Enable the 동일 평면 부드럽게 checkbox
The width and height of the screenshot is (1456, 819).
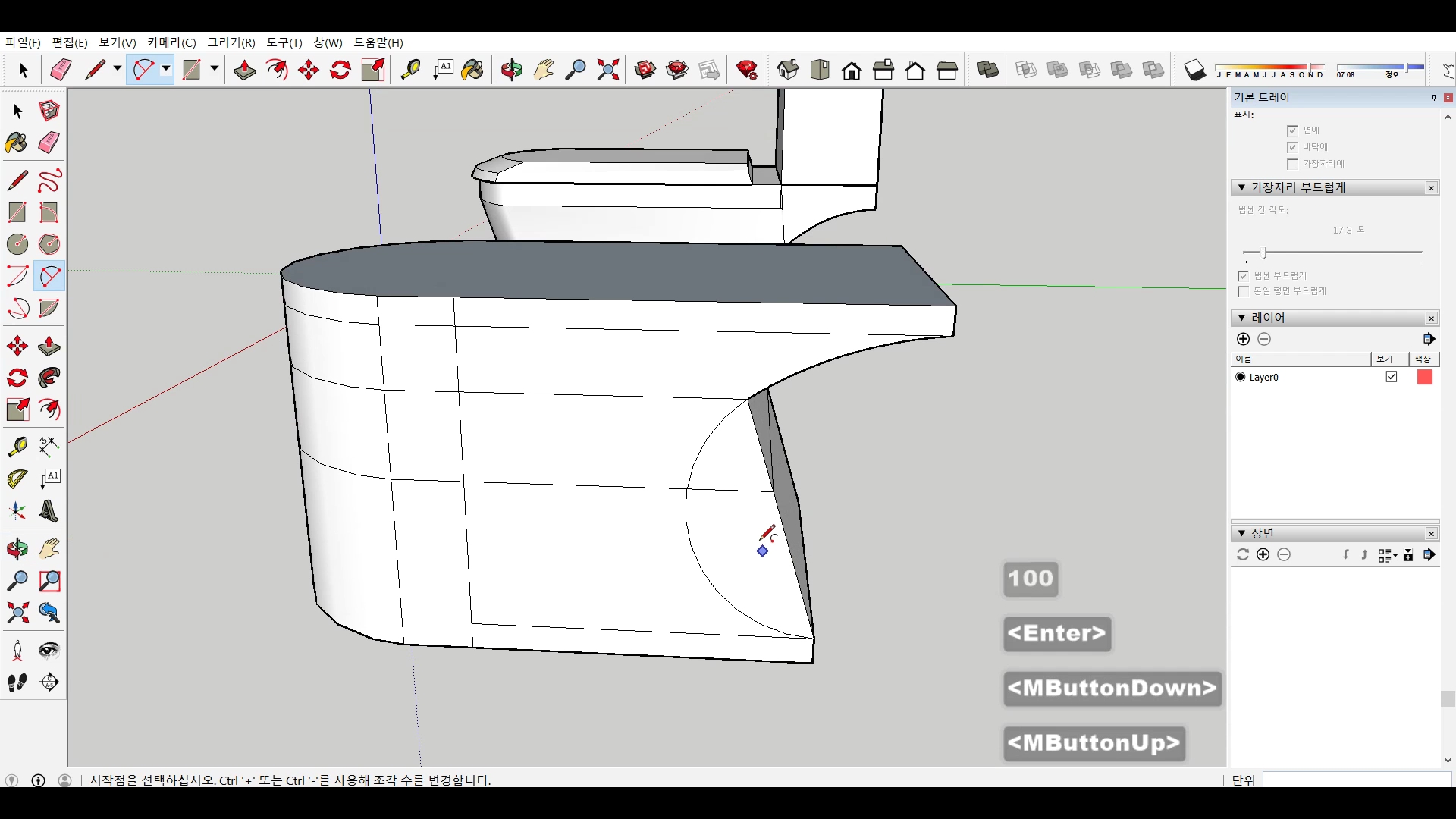click(x=1243, y=291)
